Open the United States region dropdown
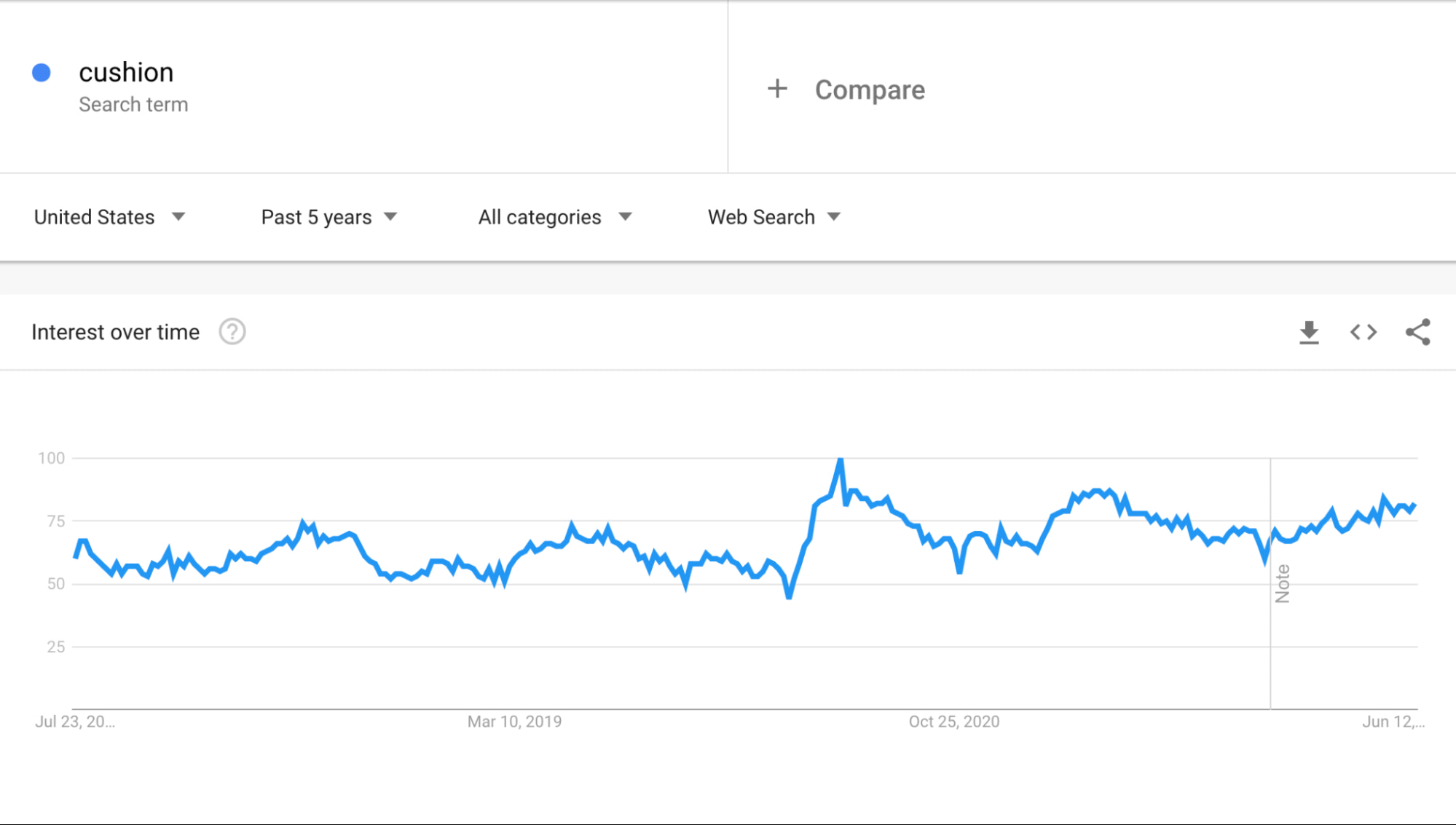Image resolution: width=1456 pixels, height=825 pixels. point(109,217)
